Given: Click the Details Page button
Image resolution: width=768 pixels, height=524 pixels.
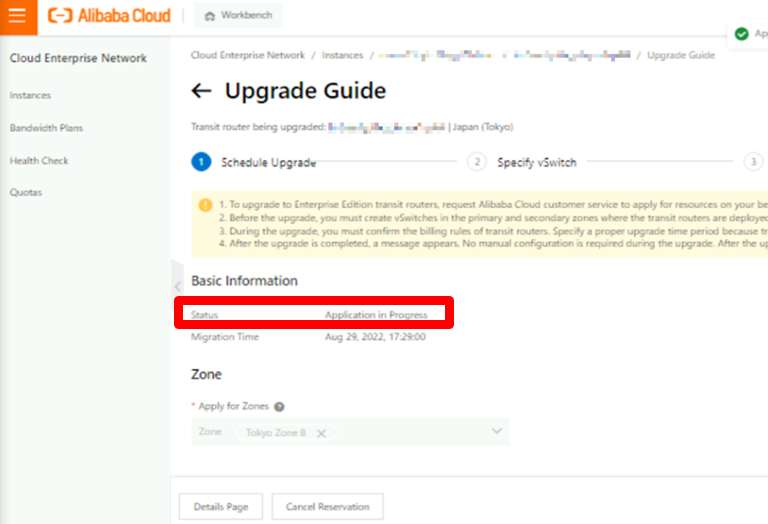Looking at the screenshot, I should [x=221, y=506].
